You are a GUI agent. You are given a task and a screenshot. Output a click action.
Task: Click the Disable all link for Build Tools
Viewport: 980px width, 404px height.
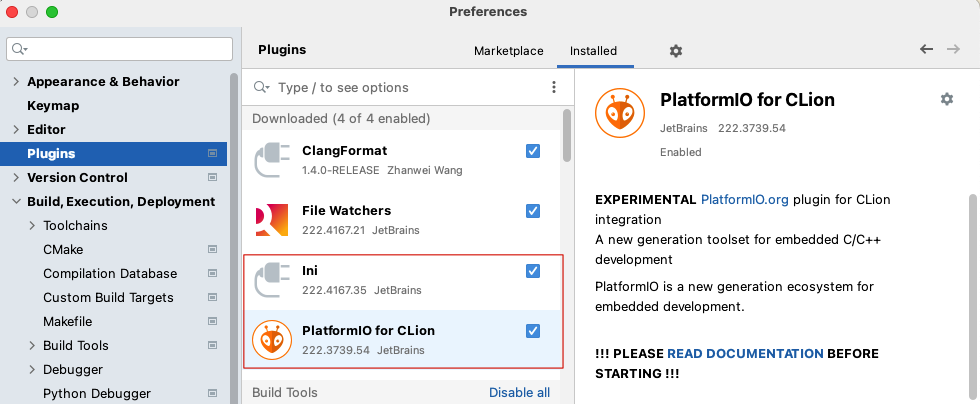[519, 393]
